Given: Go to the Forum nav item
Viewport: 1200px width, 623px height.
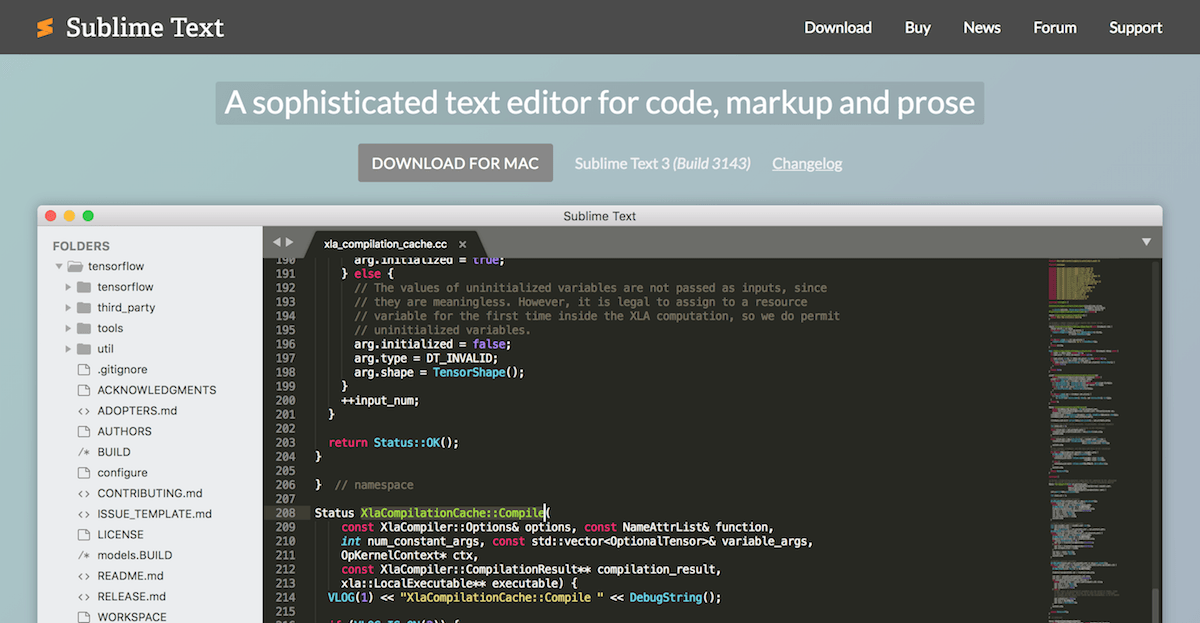Looking at the screenshot, I should [x=1055, y=28].
